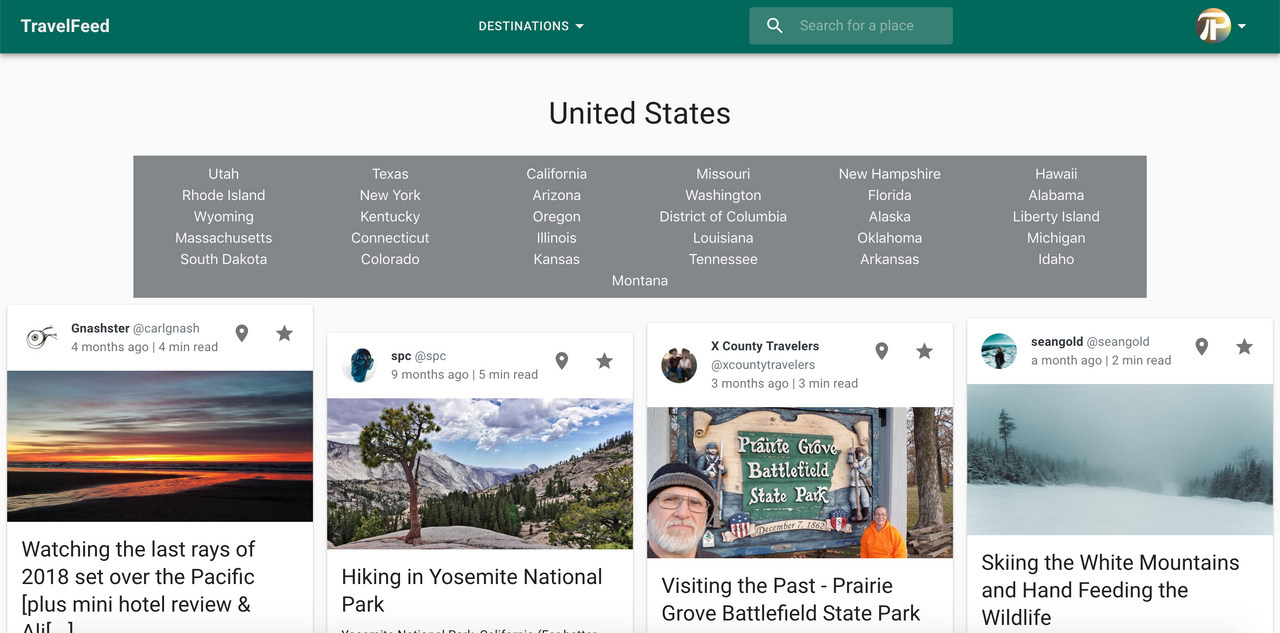The height and width of the screenshot is (633, 1280).
Task: Click the TravelFeed logo
Action: (x=65, y=26)
